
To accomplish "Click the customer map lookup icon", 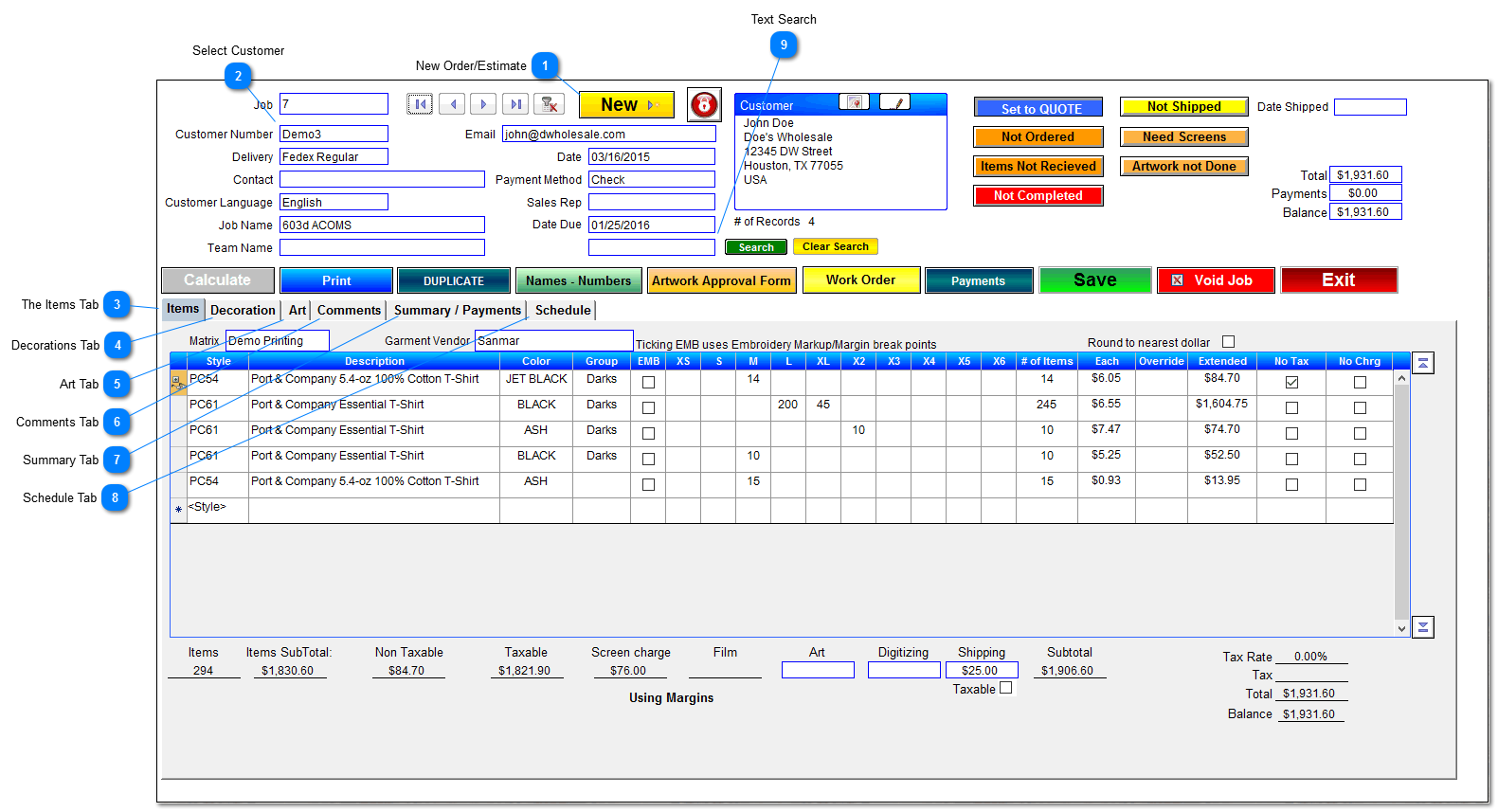I will [x=855, y=102].
